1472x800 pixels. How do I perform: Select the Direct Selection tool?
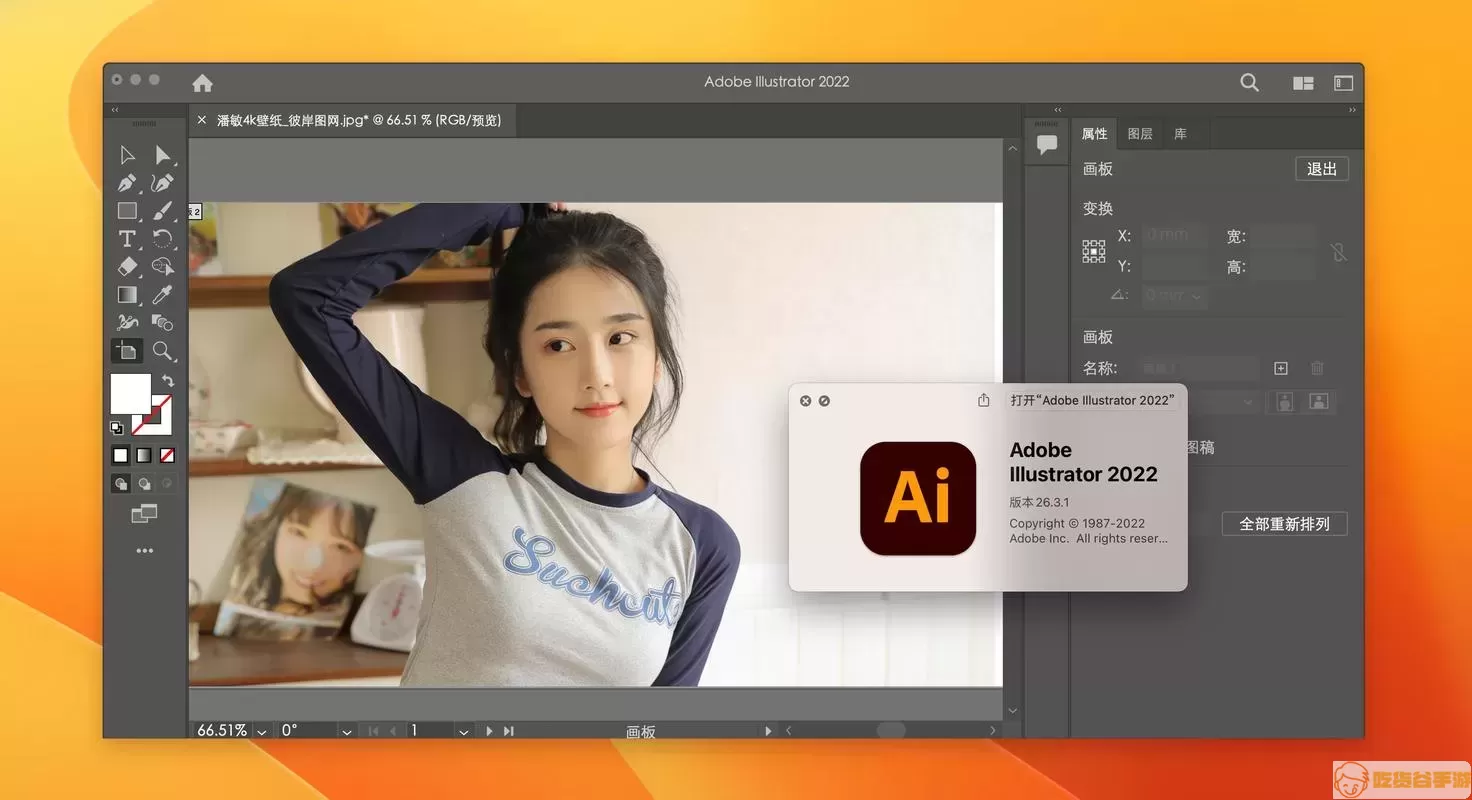coord(162,155)
